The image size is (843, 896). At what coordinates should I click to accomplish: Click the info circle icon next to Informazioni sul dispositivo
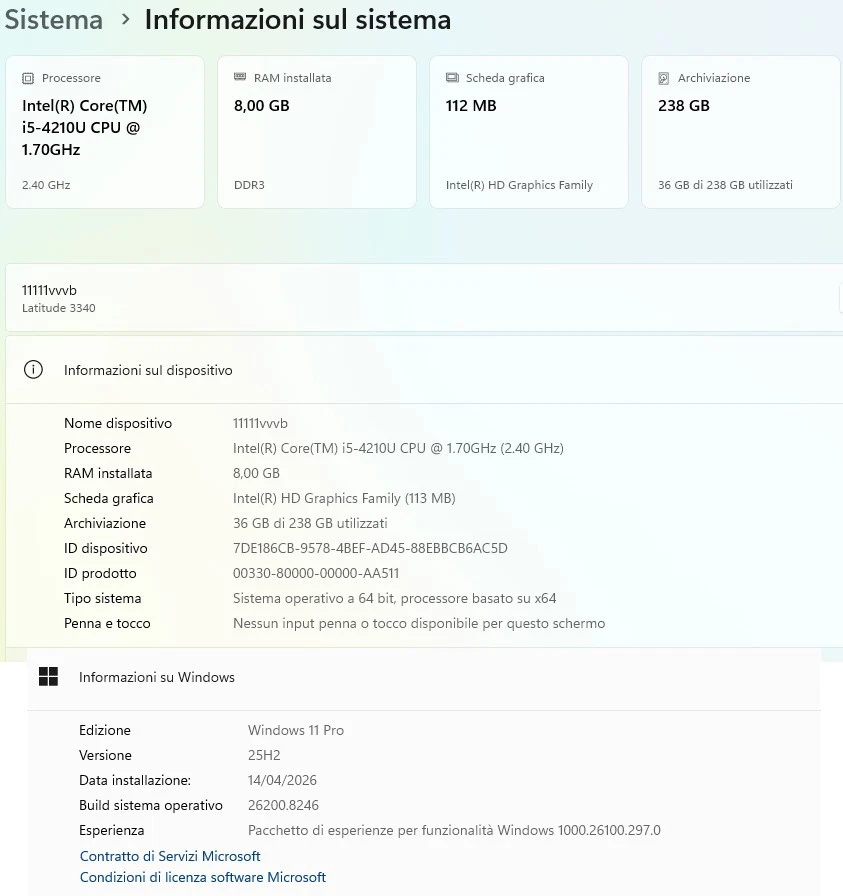tap(33, 370)
